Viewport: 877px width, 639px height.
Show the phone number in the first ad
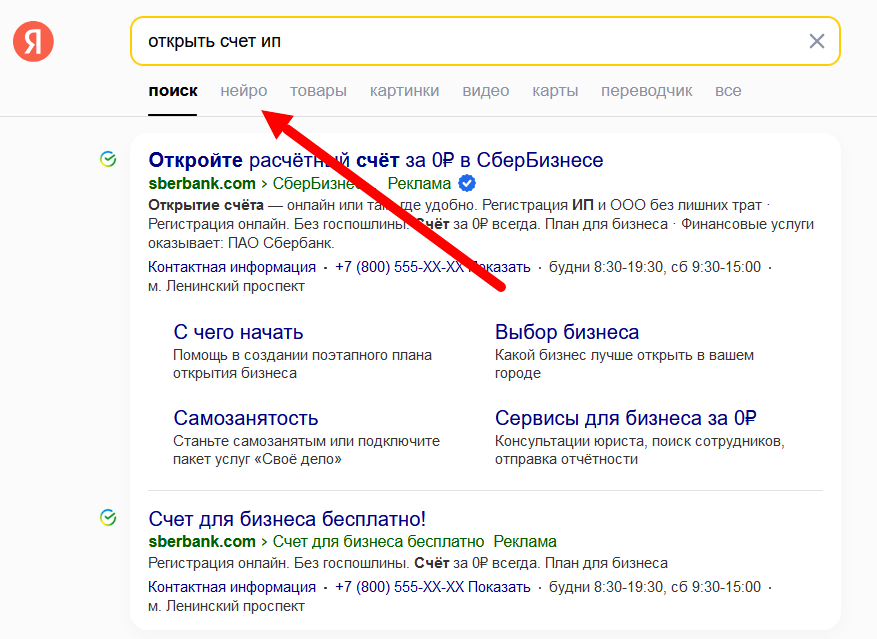[x=433, y=267]
